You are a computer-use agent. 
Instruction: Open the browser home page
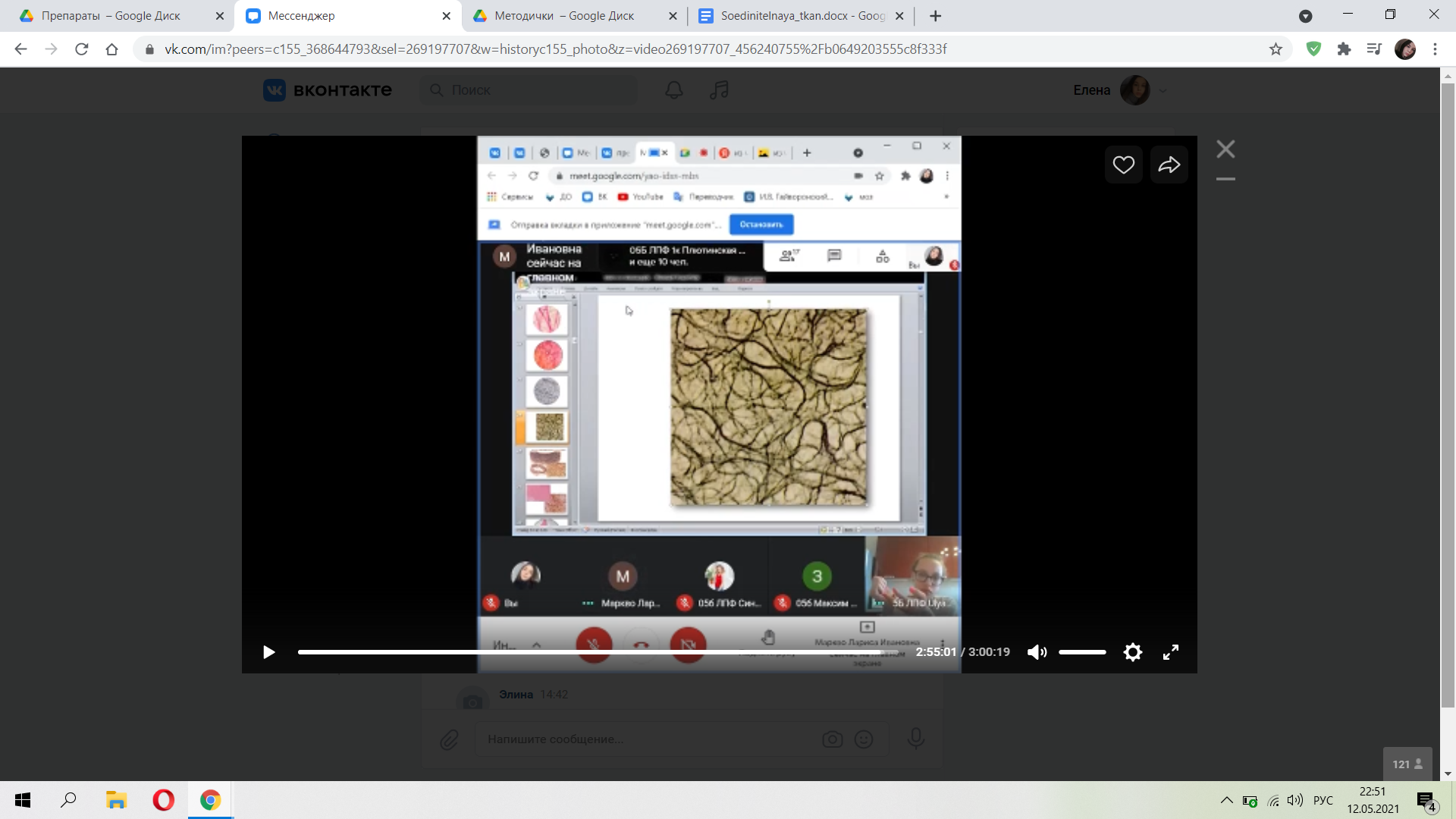112,49
